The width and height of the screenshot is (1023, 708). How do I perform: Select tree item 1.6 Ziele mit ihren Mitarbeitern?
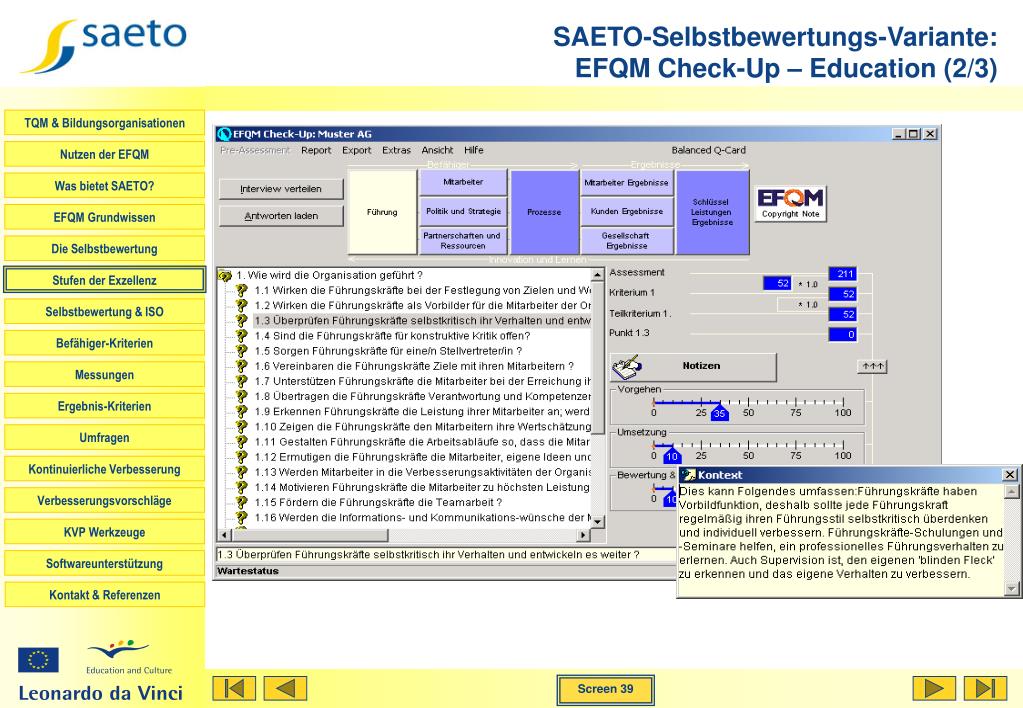[x=414, y=366]
